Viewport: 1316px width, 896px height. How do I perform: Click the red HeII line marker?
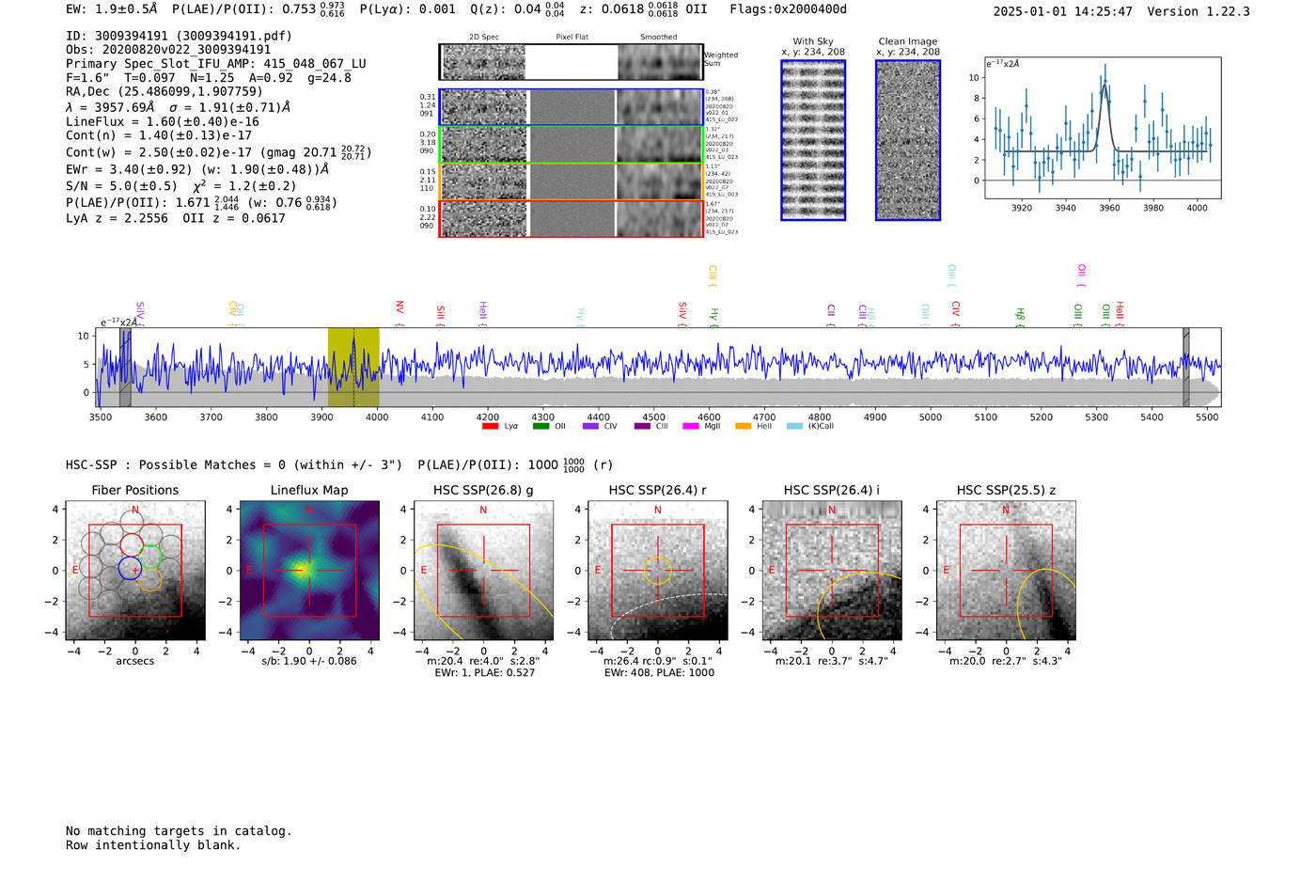click(x=1120, y=313)
